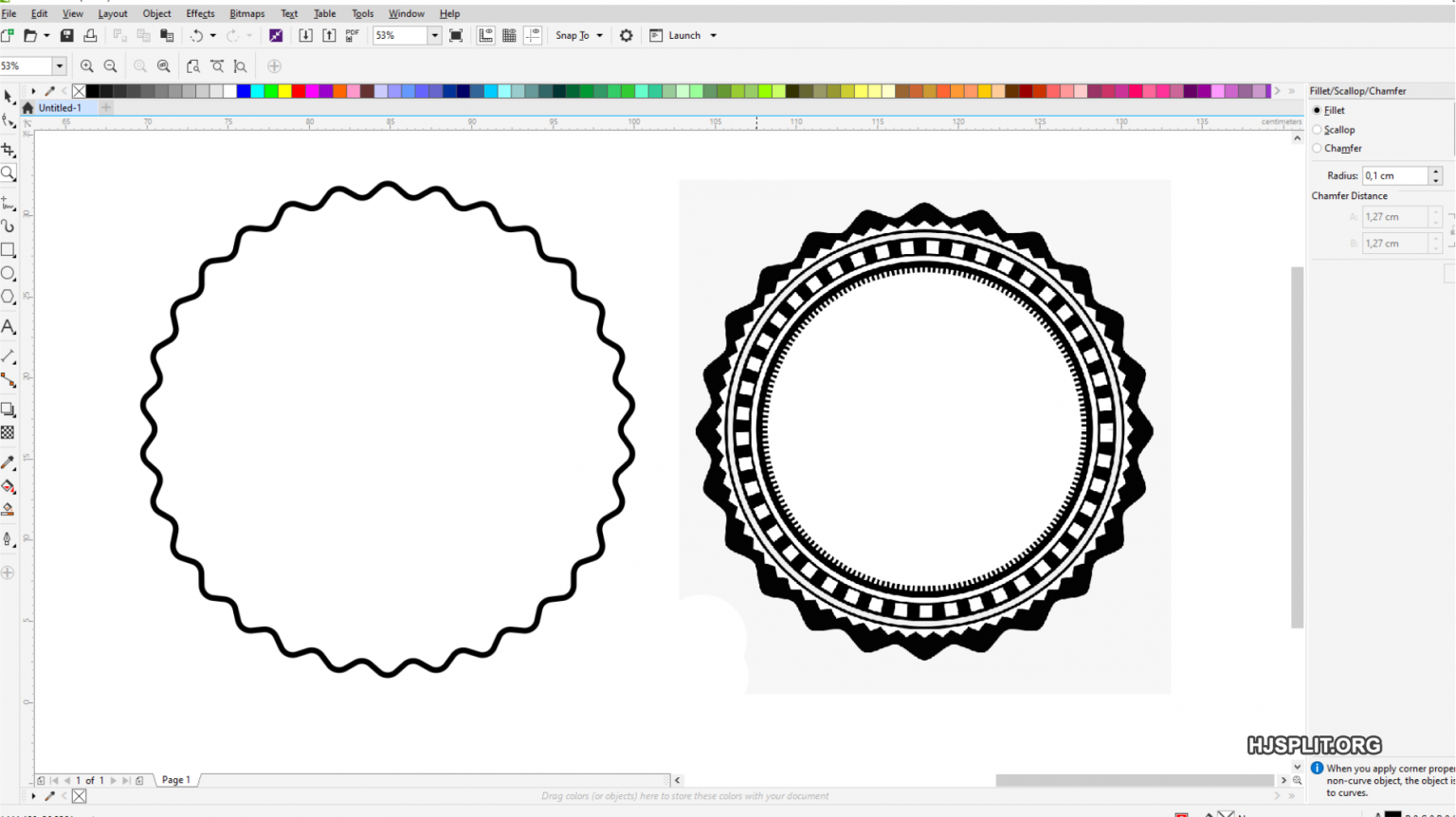Select the Artistic Media tool
This screenshot has width=1456, height=817.
9,227
